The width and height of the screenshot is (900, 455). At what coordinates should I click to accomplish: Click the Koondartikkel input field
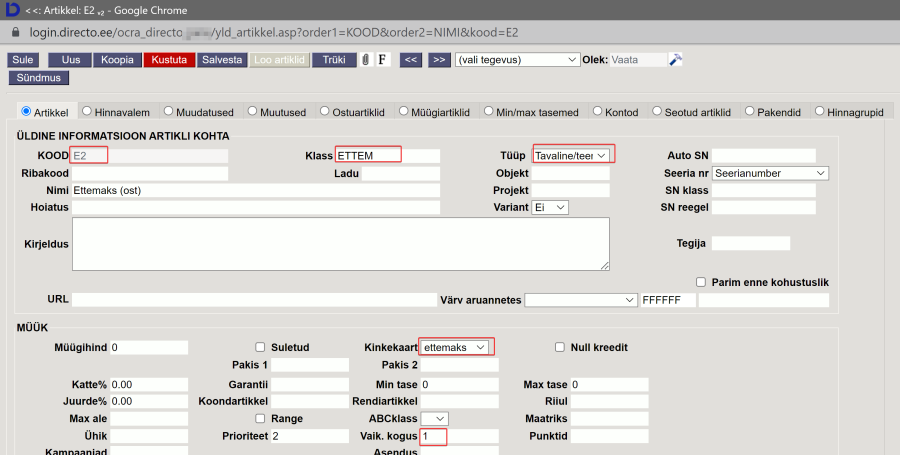click(309, 401)
